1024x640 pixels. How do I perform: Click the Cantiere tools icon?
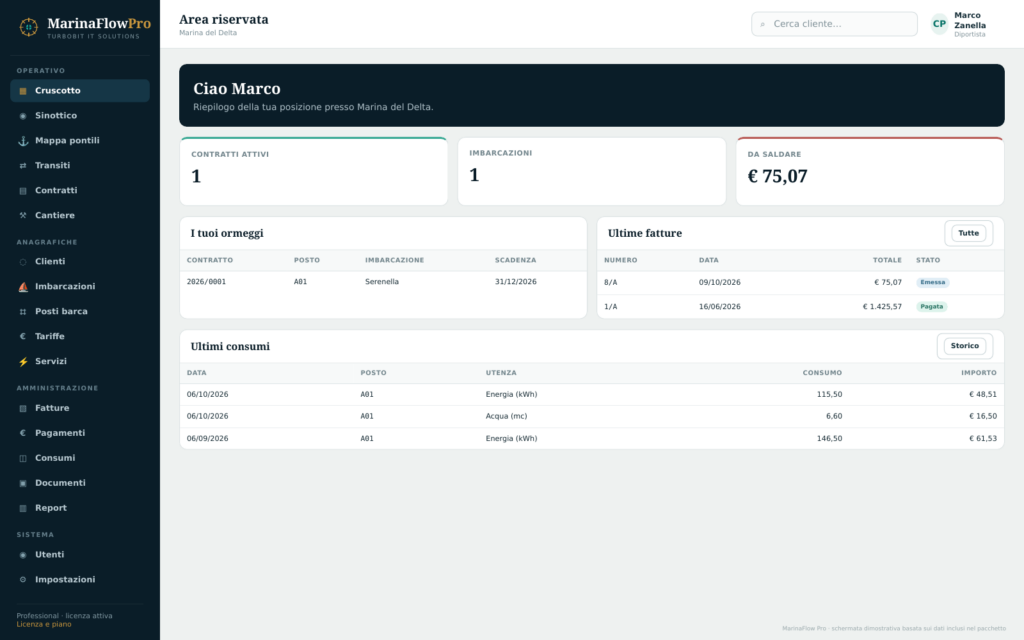point(23,216)
